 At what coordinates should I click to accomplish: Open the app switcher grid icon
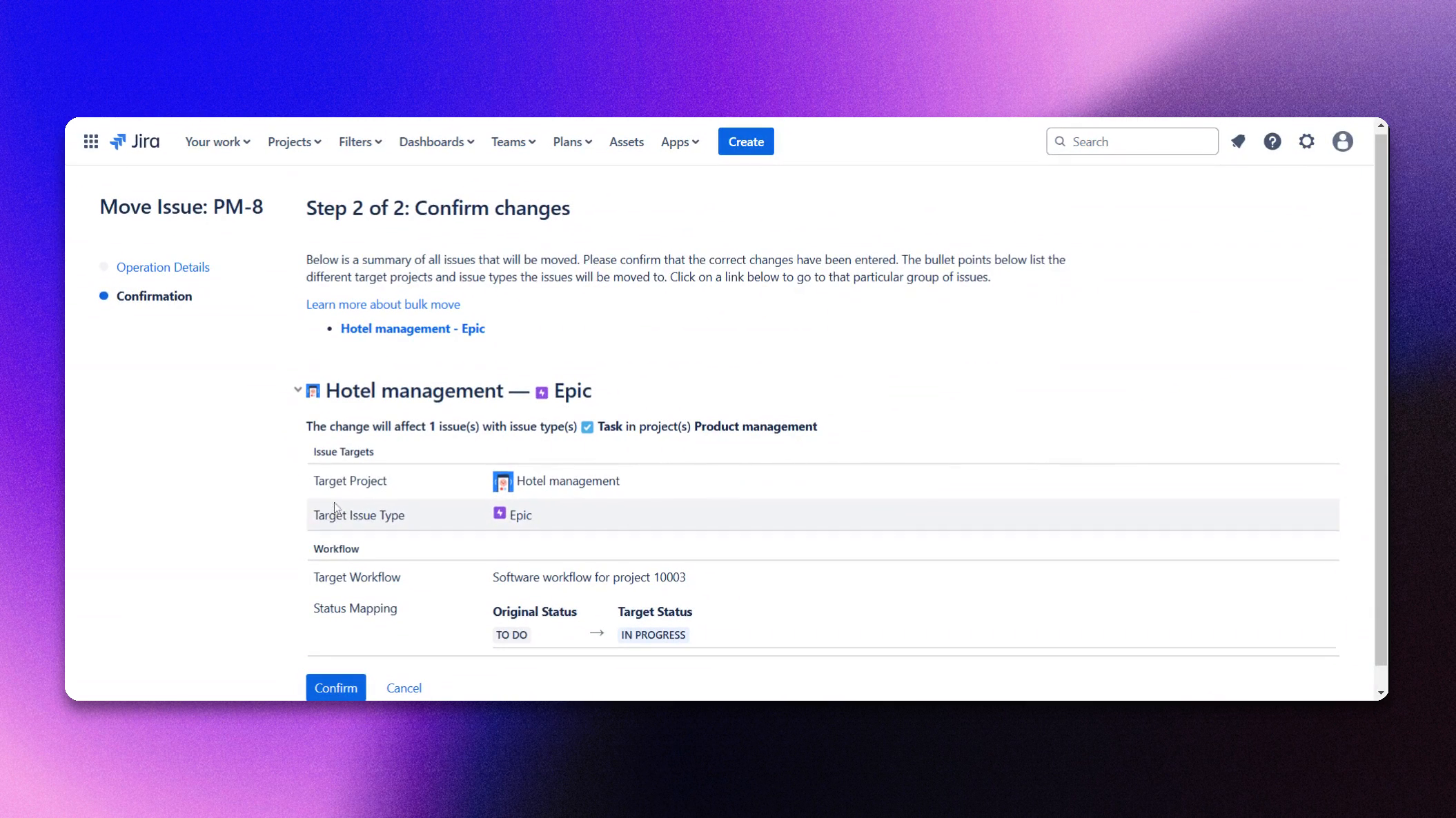tap(90, 141)
